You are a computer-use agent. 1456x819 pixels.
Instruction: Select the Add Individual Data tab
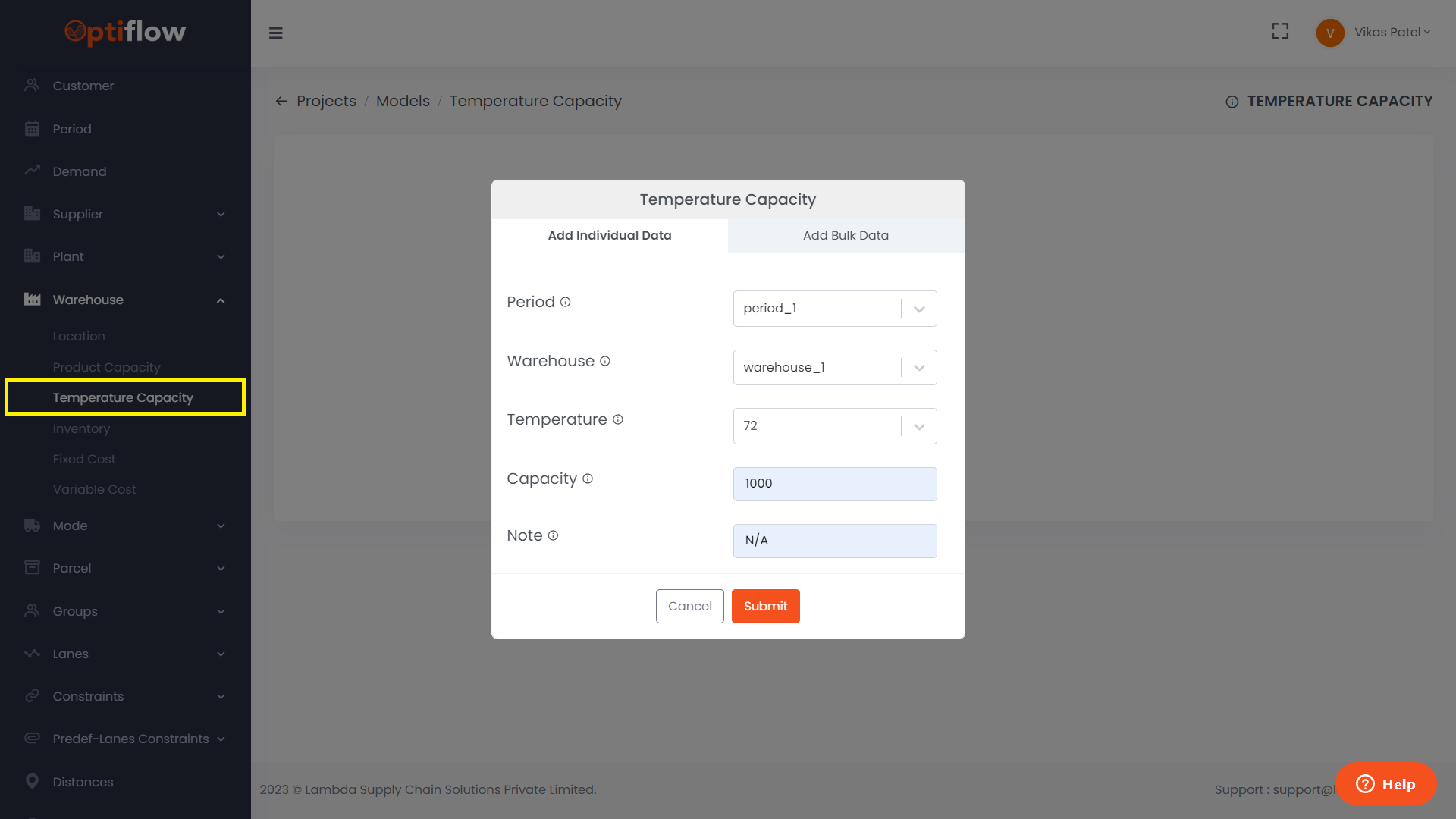coord(609,235)
